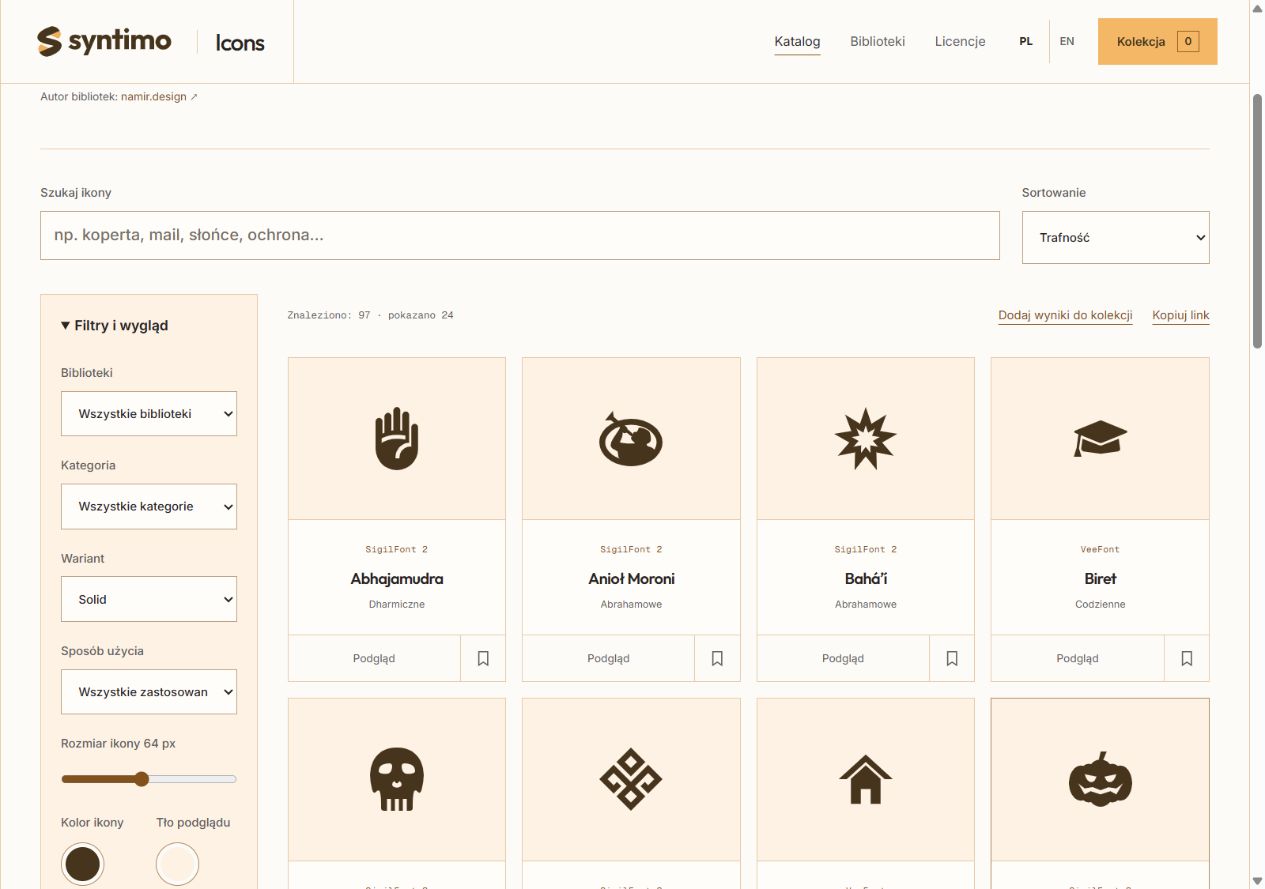This screenshot has width=1265, height=889.
Task: Switch language to EN
Action: 1067,42
